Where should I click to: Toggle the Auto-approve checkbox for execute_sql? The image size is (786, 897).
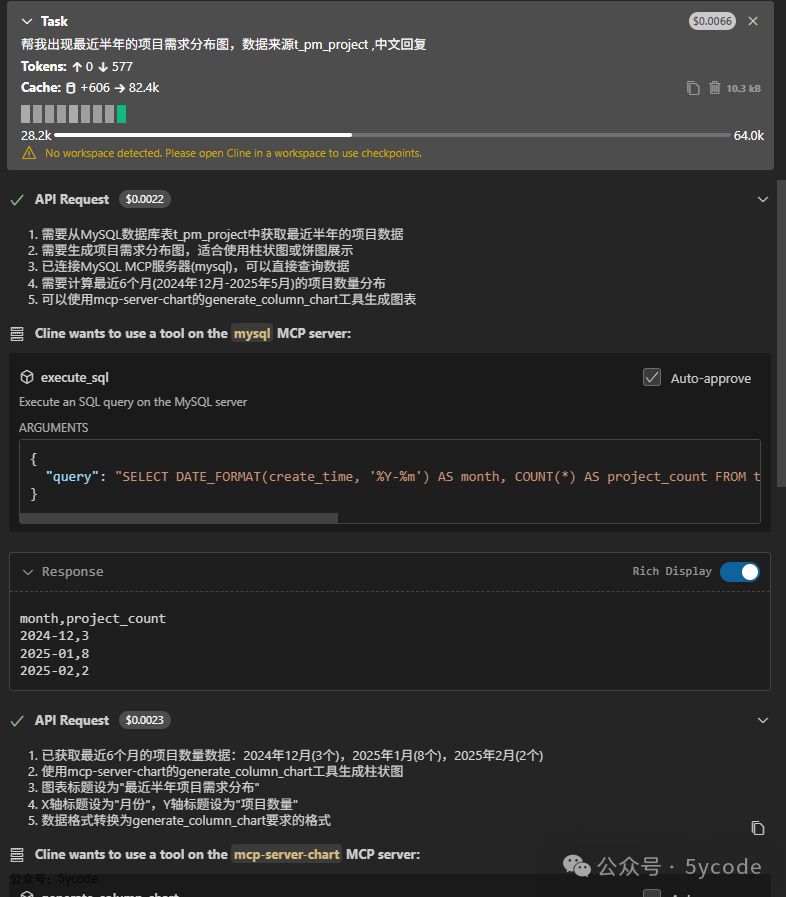[652, 378]
